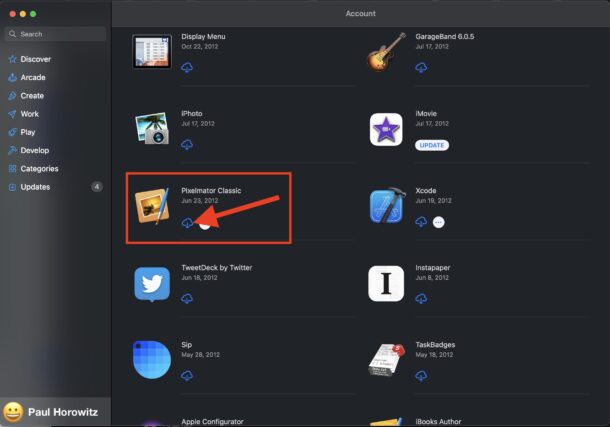Click Sip title text

click(186, 345)
